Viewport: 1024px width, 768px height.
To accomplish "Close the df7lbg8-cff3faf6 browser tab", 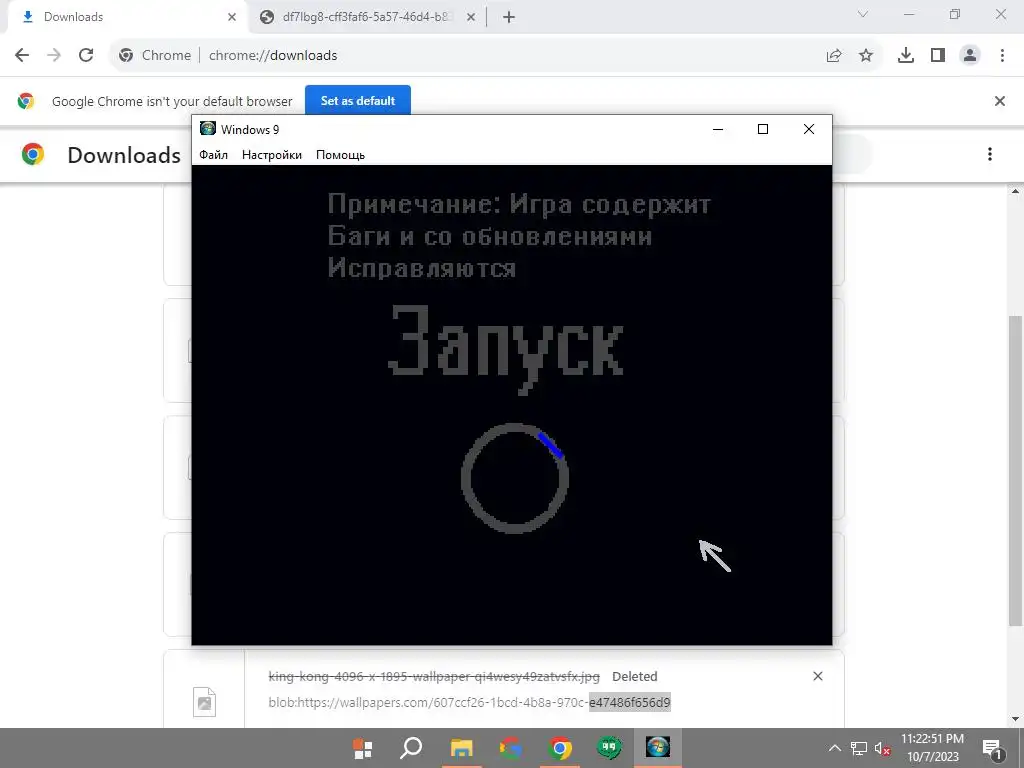I will (471, 17).
